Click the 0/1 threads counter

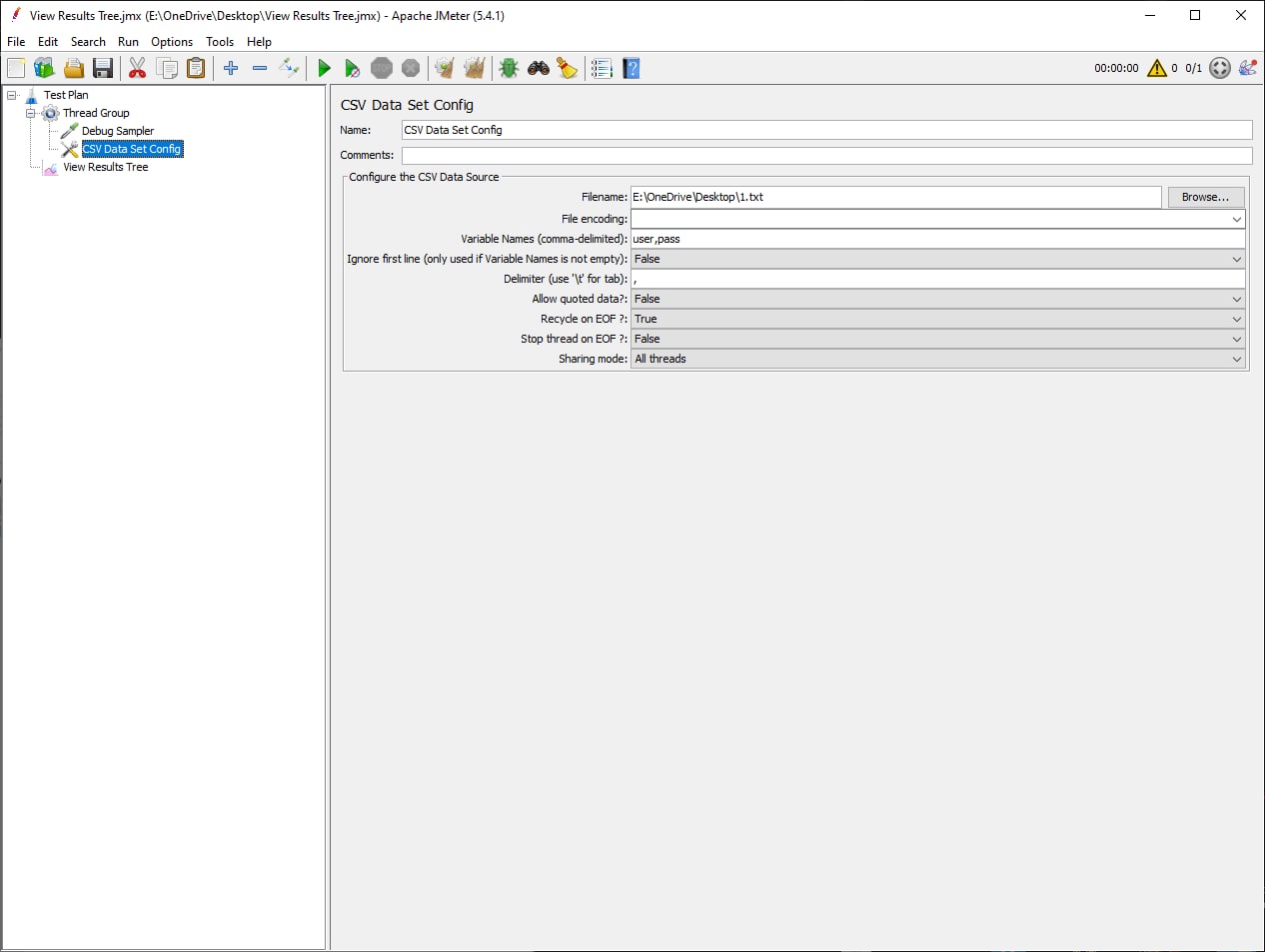[1193, 68]
